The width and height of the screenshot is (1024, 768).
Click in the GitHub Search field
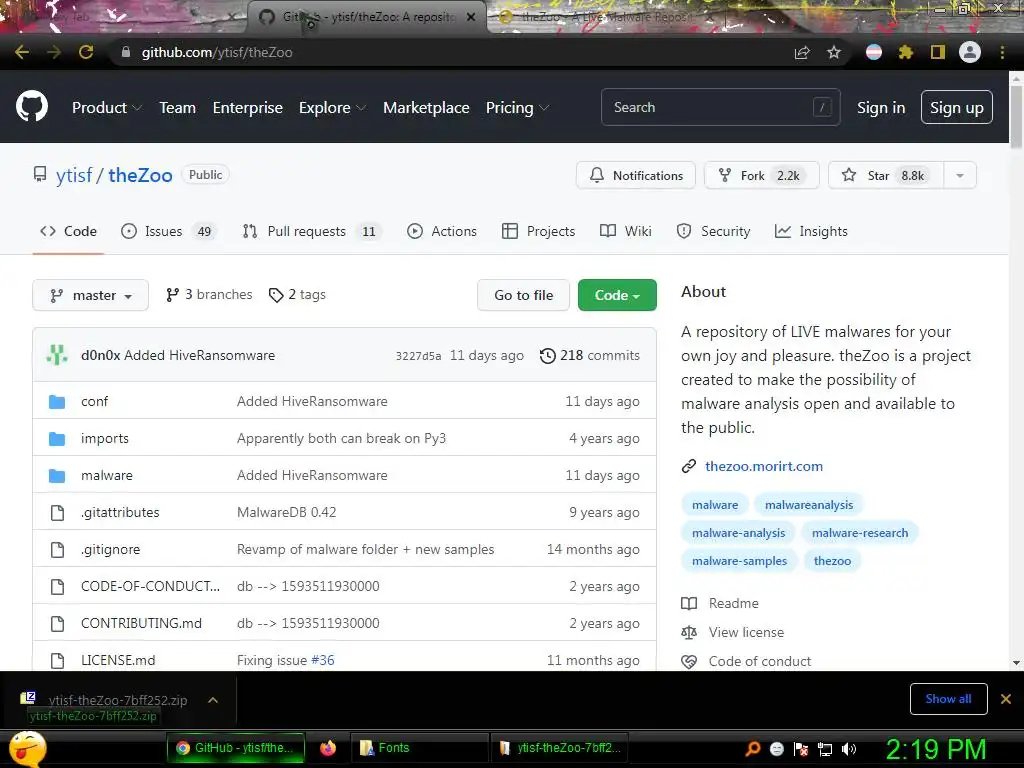point(720,107)
